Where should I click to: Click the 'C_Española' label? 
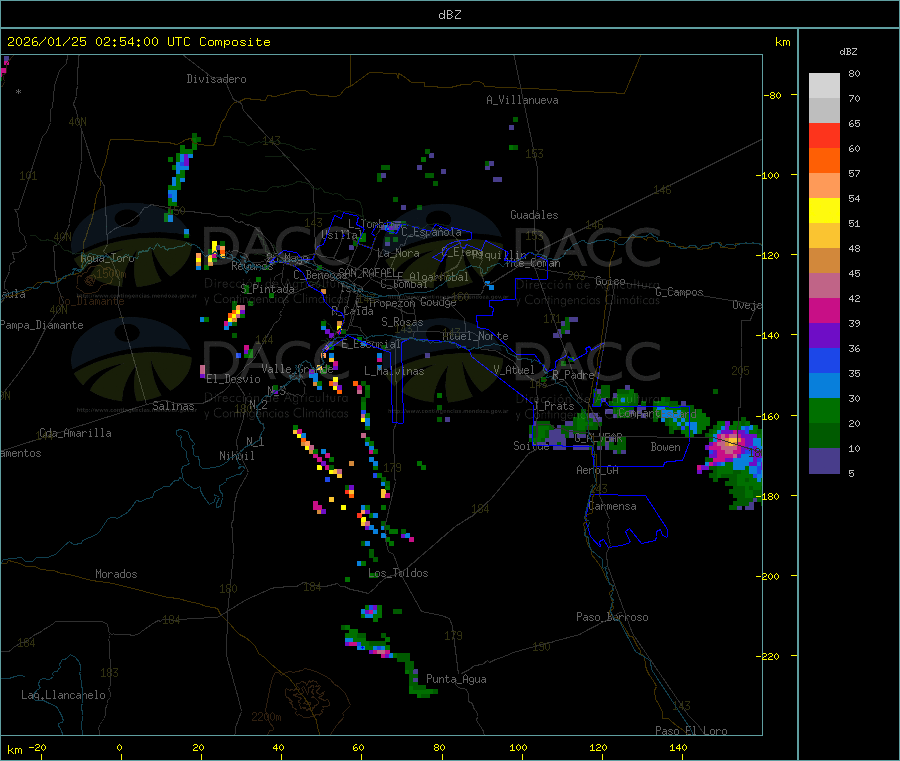click(x=431, y=232)
